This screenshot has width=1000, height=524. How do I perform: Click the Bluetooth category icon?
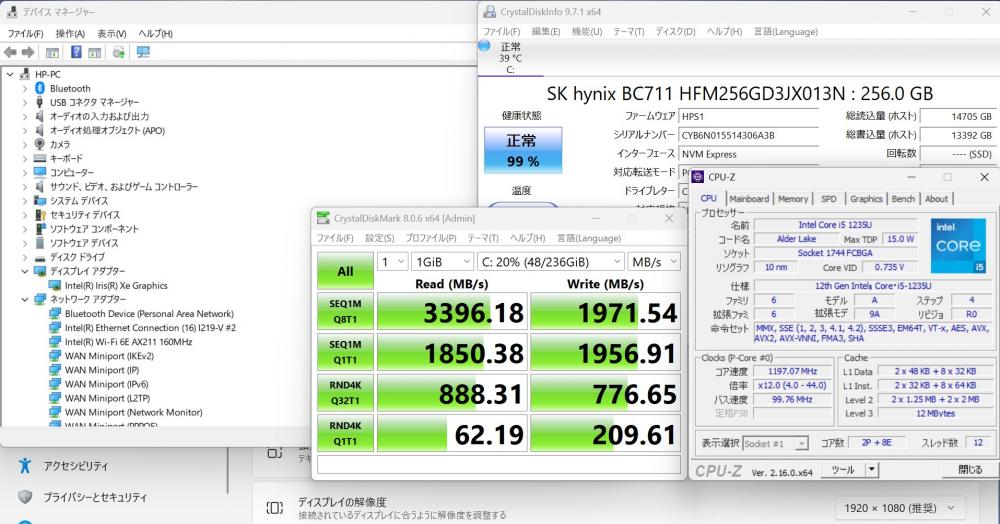[40, 88]
